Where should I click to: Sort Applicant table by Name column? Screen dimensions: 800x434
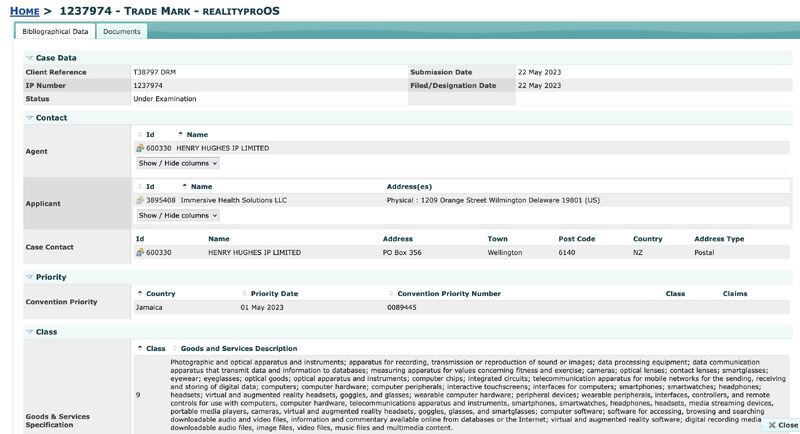point(201,186)
